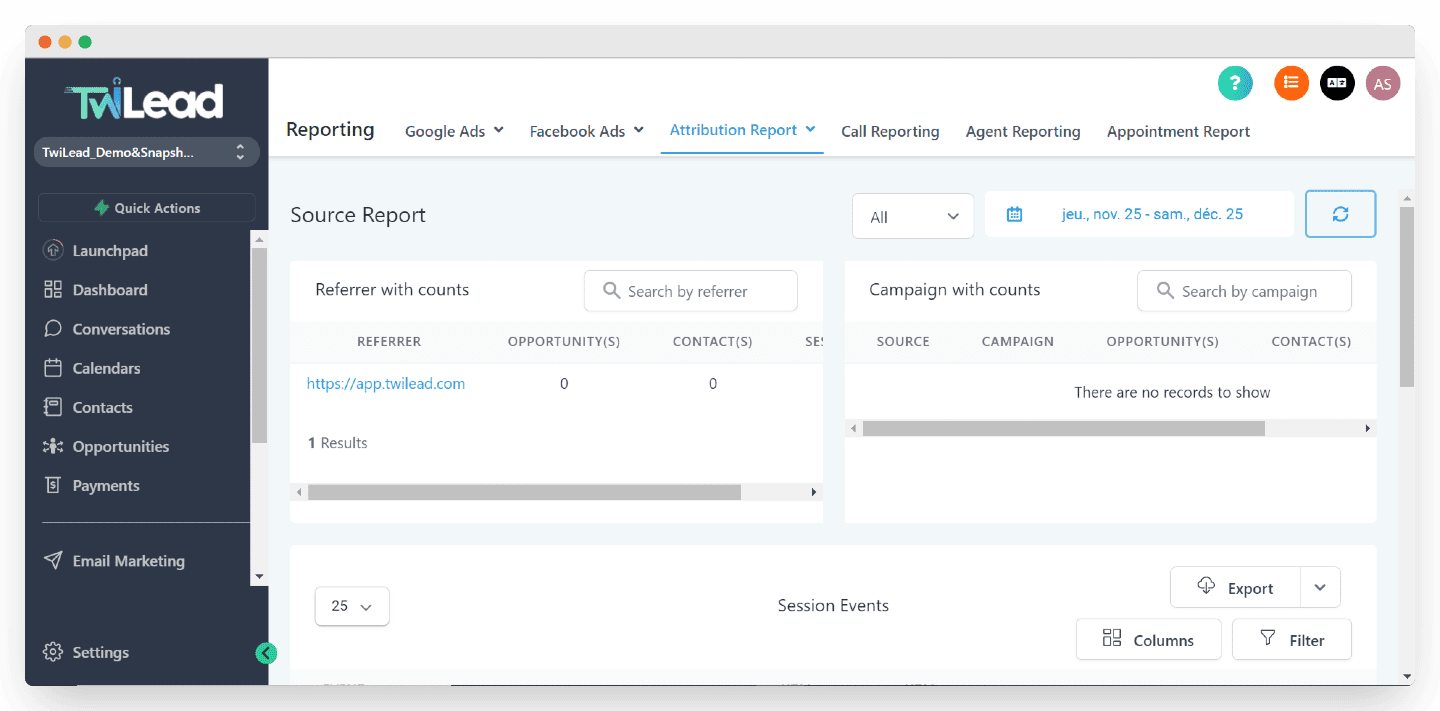Open the TwiLead_Demo&Snapsh account switcher

147,152
